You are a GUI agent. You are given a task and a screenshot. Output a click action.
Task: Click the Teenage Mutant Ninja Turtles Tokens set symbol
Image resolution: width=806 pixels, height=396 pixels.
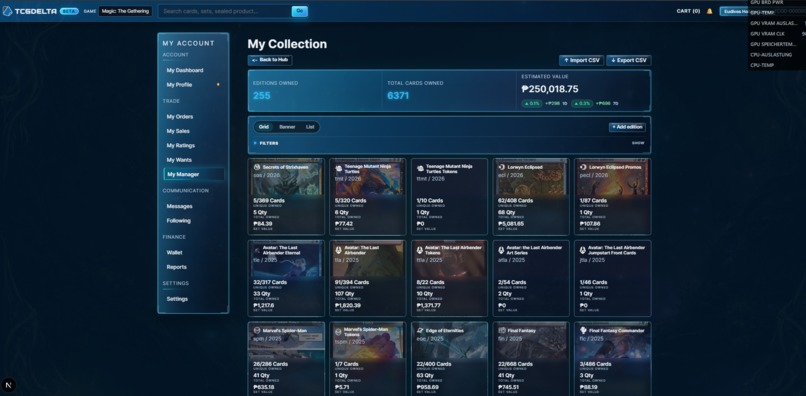tap(420, 169)
